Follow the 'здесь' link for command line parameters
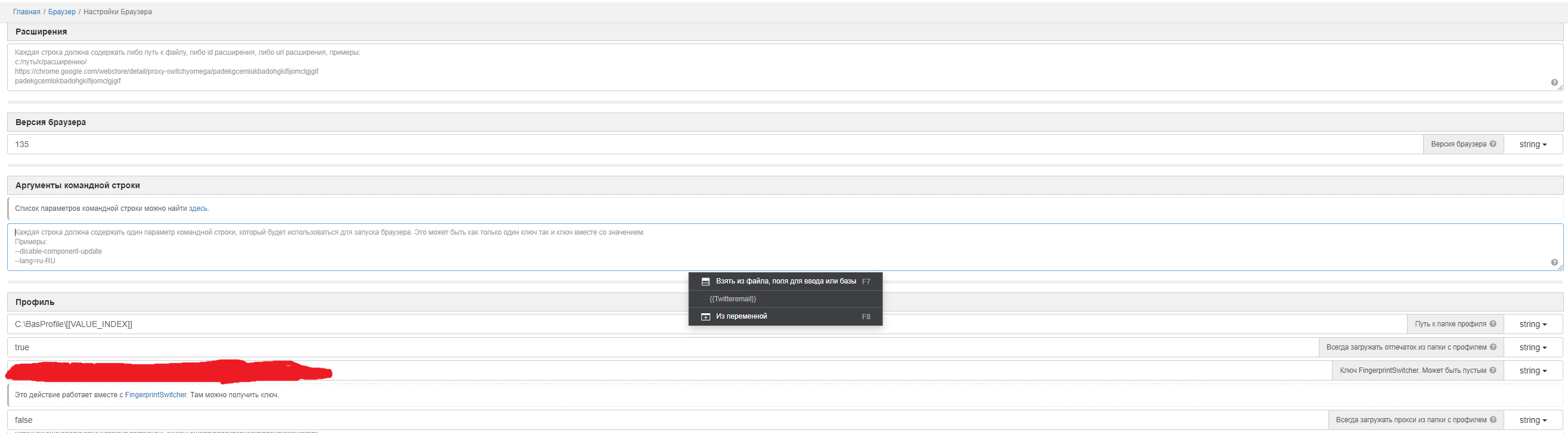 (198, 208)
